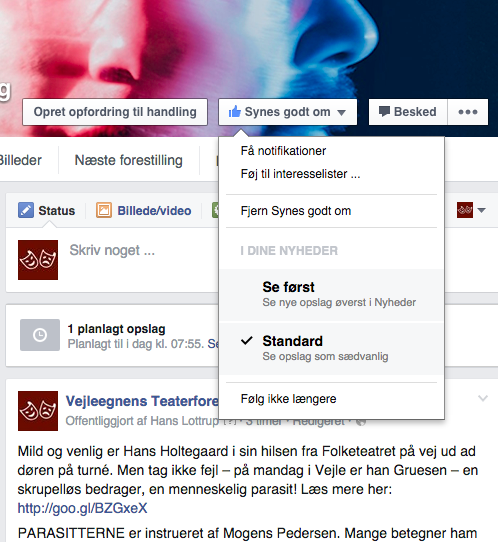Click the thumbs-up icon on Synes godt om

click(234, 111)
